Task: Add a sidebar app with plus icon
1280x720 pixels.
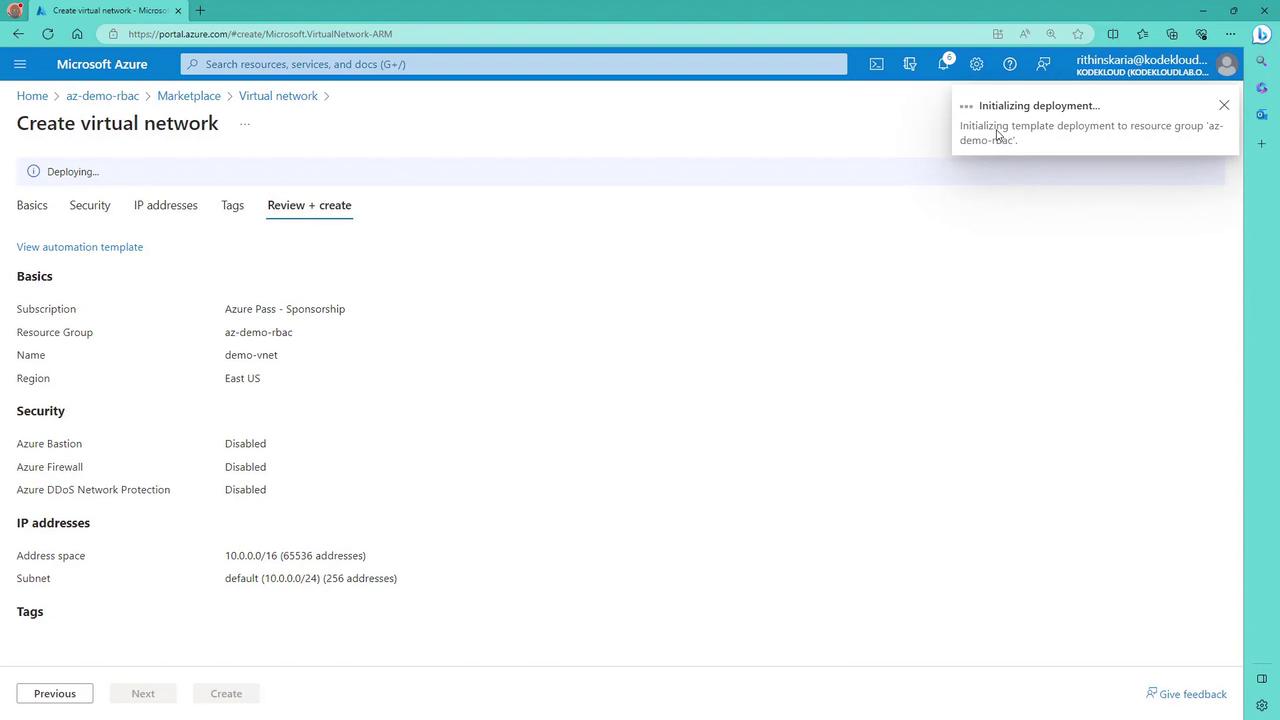Action: (x=1262, y=144)
